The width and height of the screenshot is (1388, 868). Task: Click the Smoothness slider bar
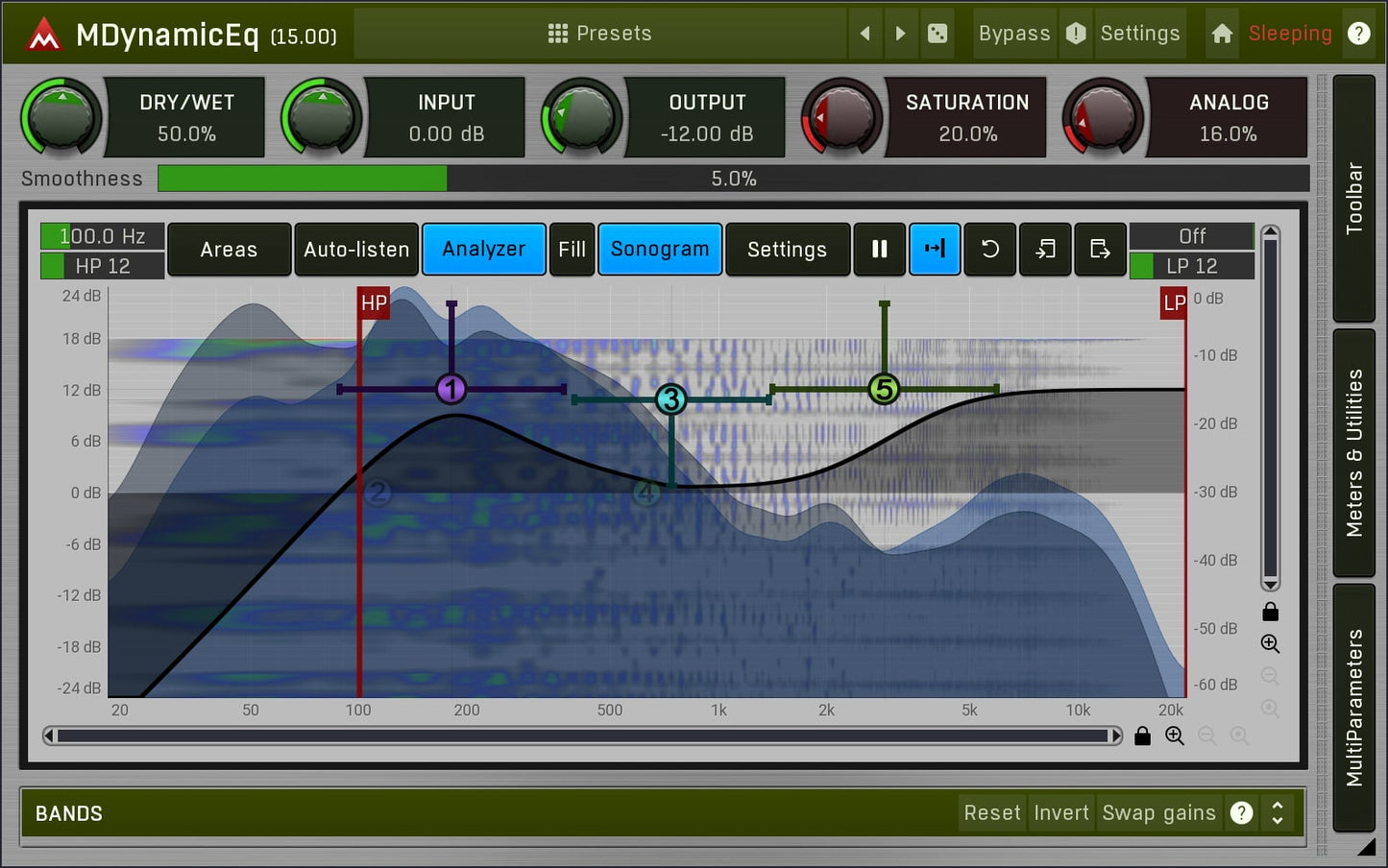[733, 179]
